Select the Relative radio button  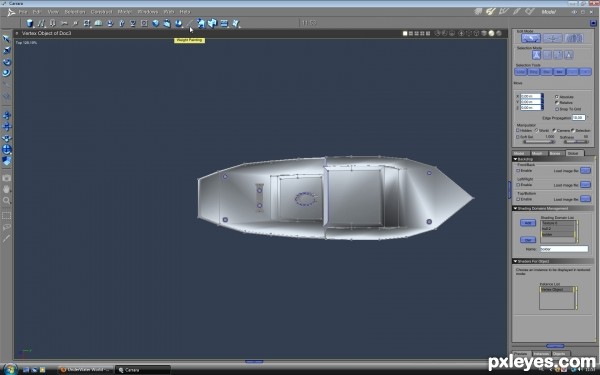[557, 103]
